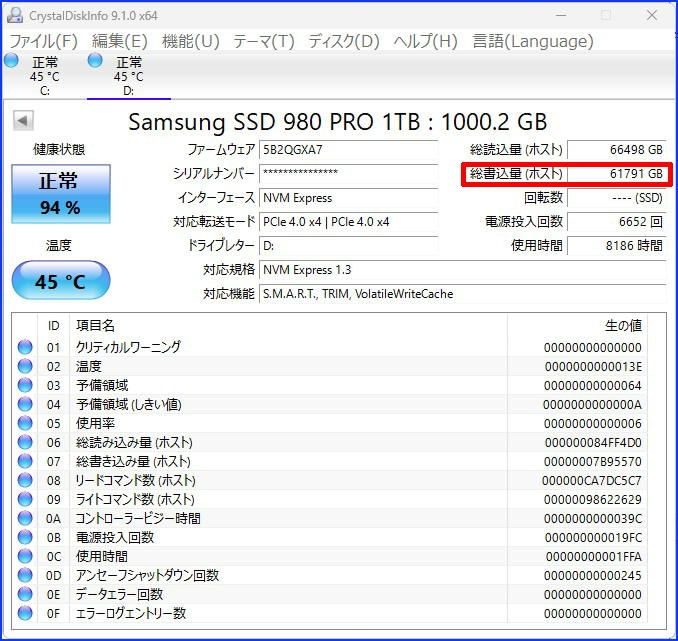
Task: Open the ディスク(D) menu
Action: 344,41
